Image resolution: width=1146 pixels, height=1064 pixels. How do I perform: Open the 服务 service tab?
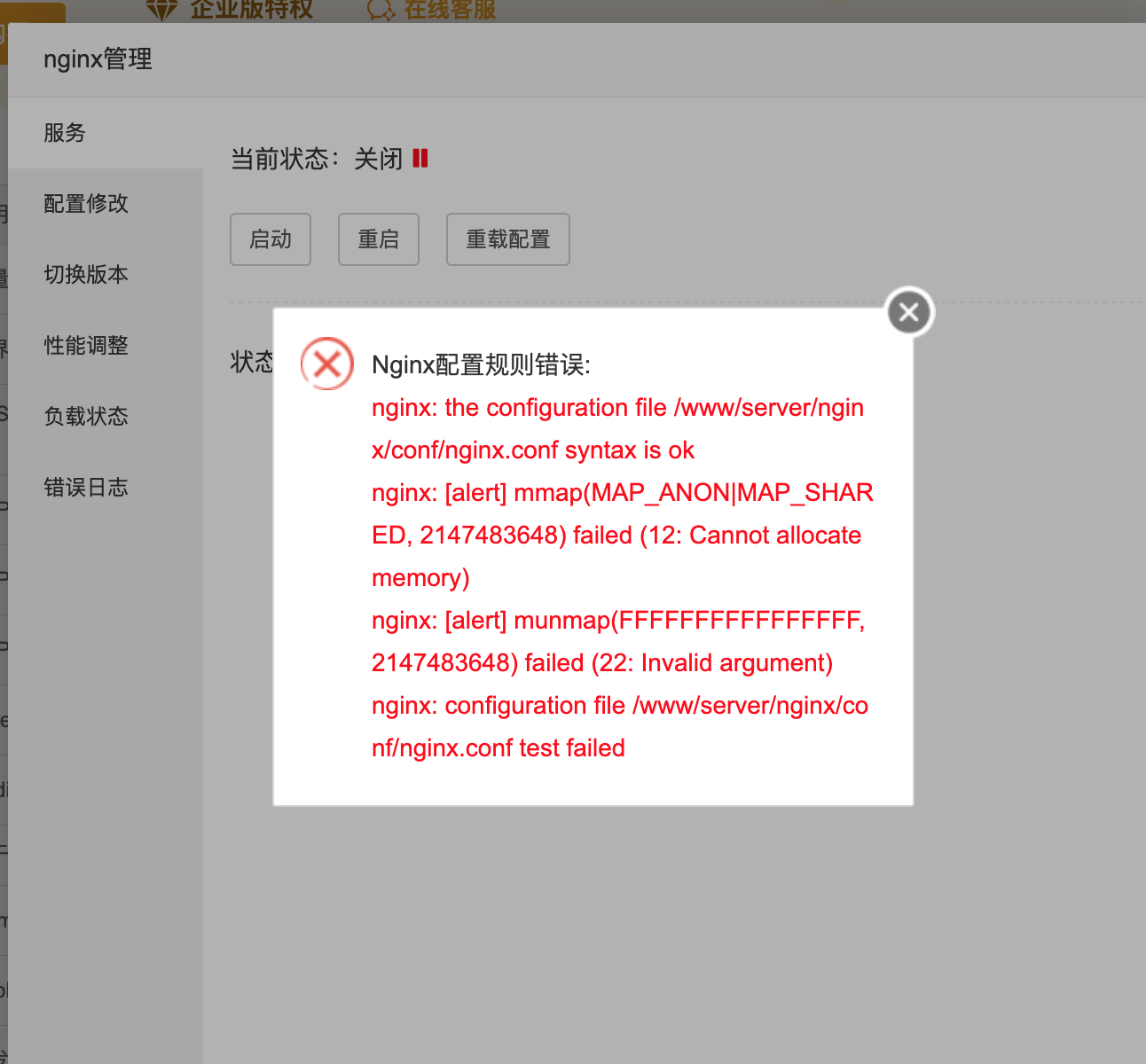(x=106, y=133)
